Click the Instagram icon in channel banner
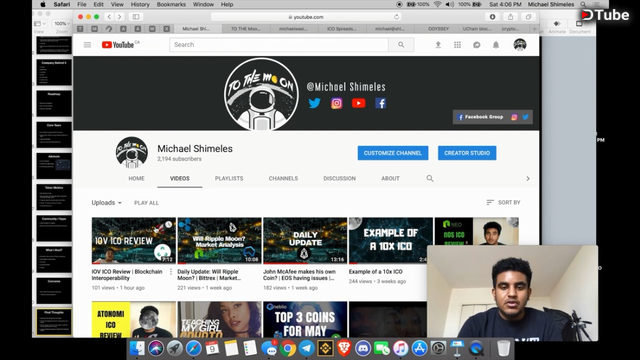Screen dimensions: 640x360 click(336, 103)
